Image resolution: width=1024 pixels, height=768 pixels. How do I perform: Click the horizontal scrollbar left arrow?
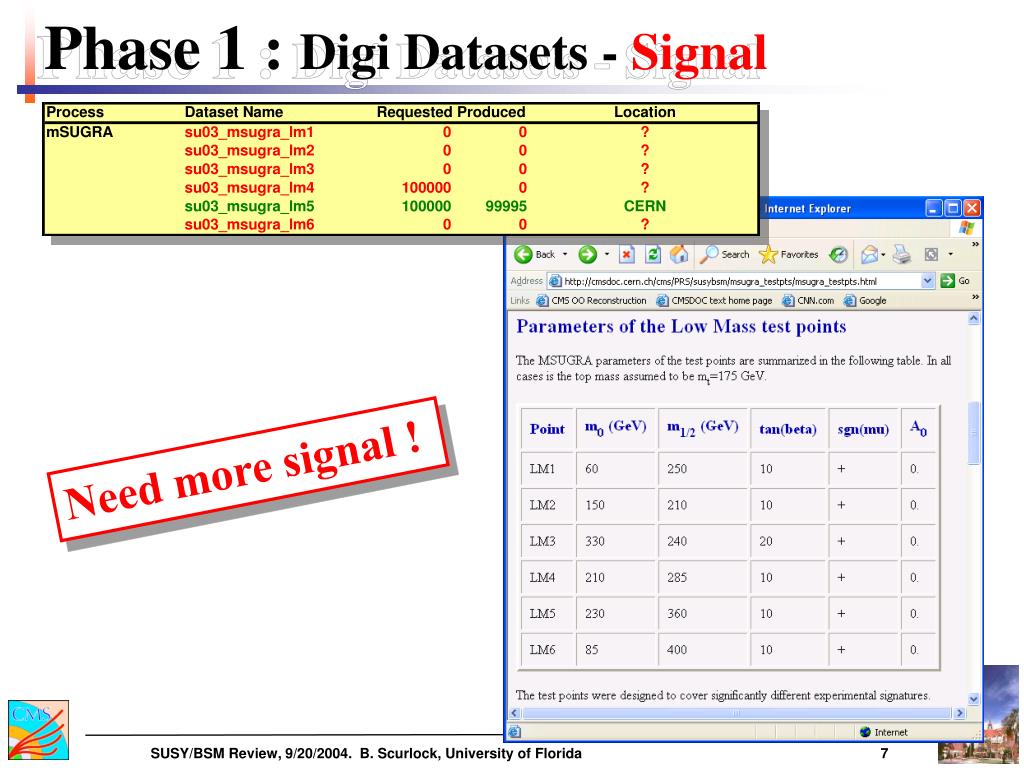515,713
